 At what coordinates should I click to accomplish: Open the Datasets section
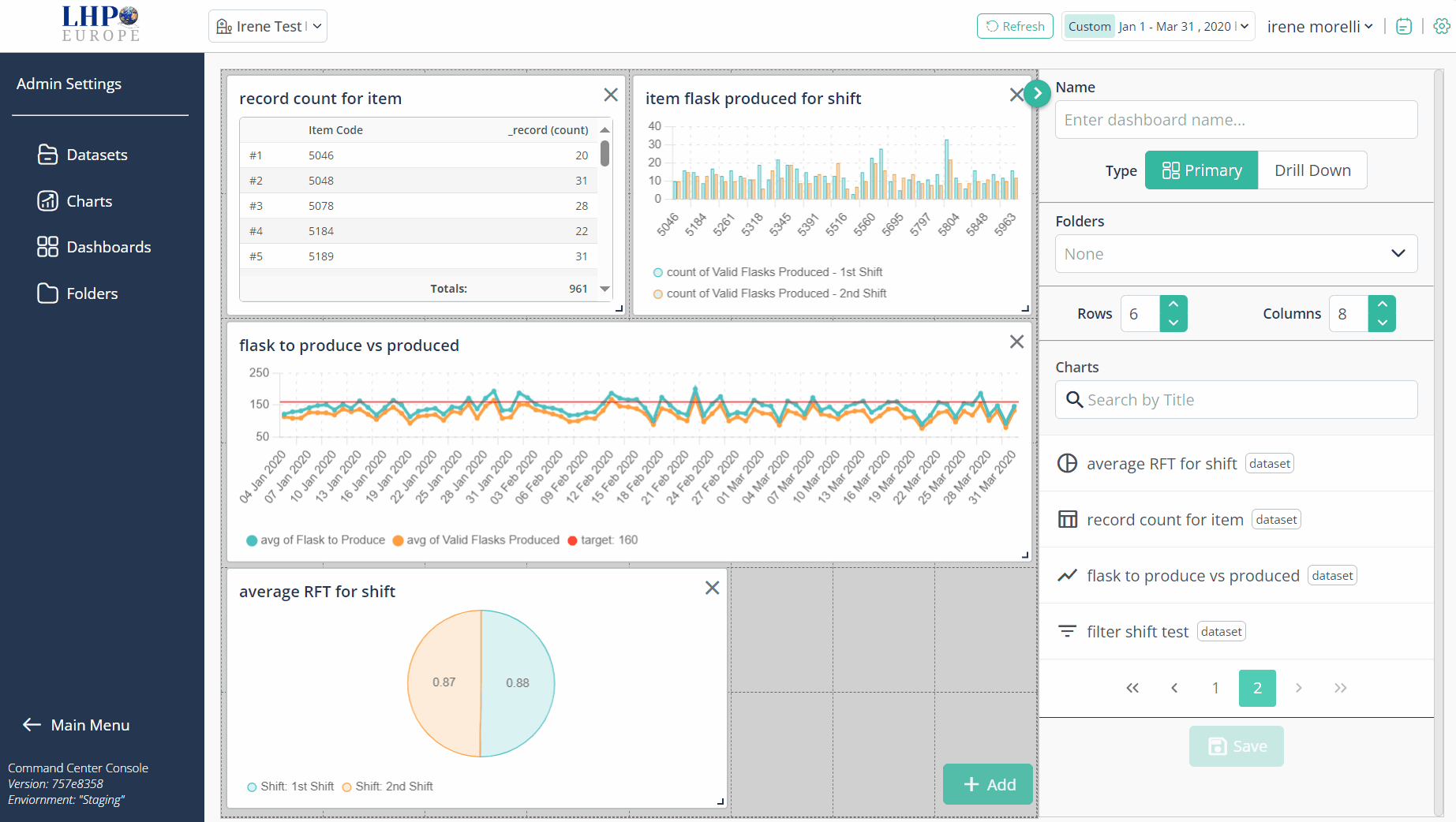pyautogui.click(x=82, y=155)
